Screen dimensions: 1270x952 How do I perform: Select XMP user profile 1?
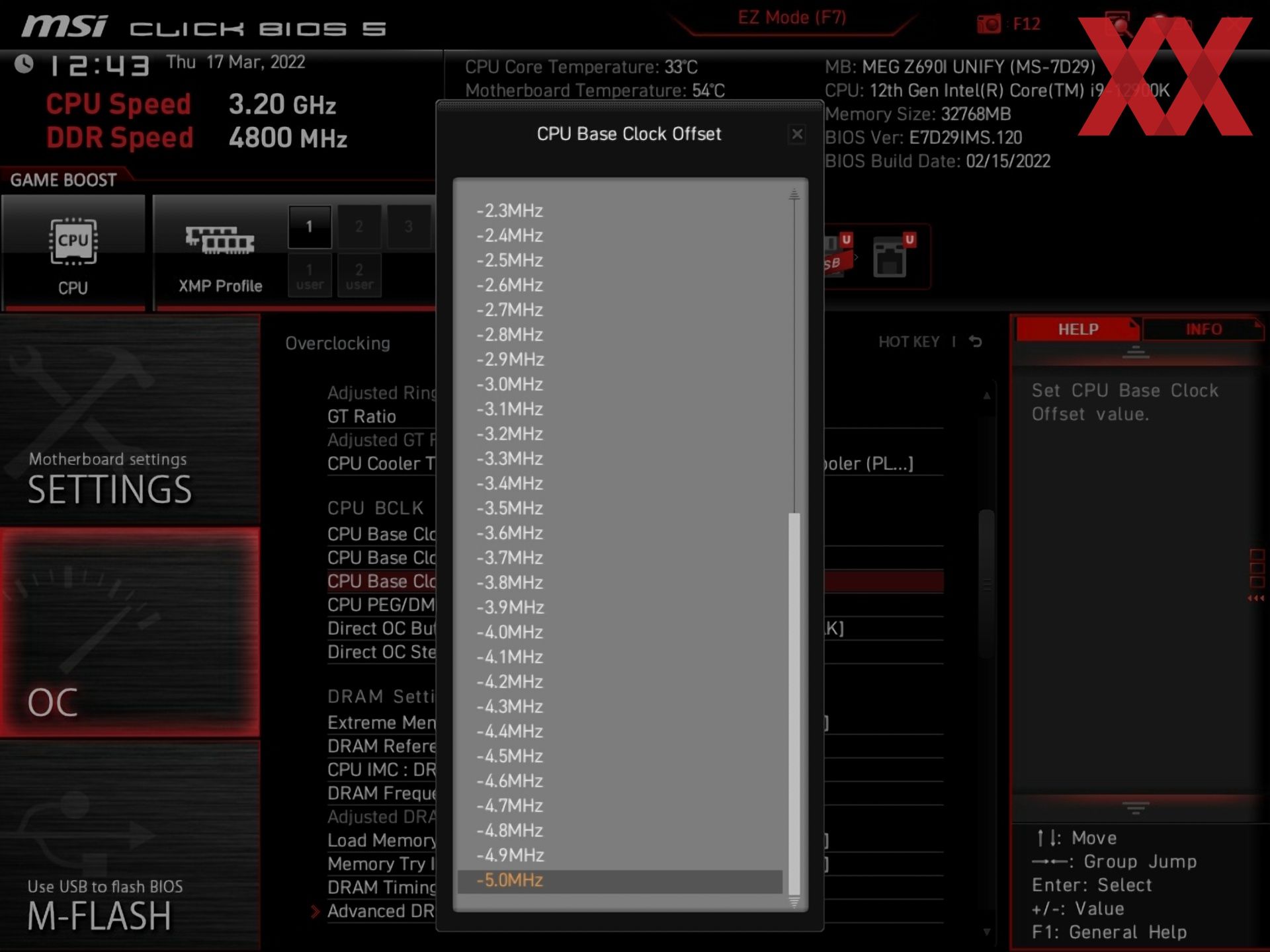pos(310,276)
